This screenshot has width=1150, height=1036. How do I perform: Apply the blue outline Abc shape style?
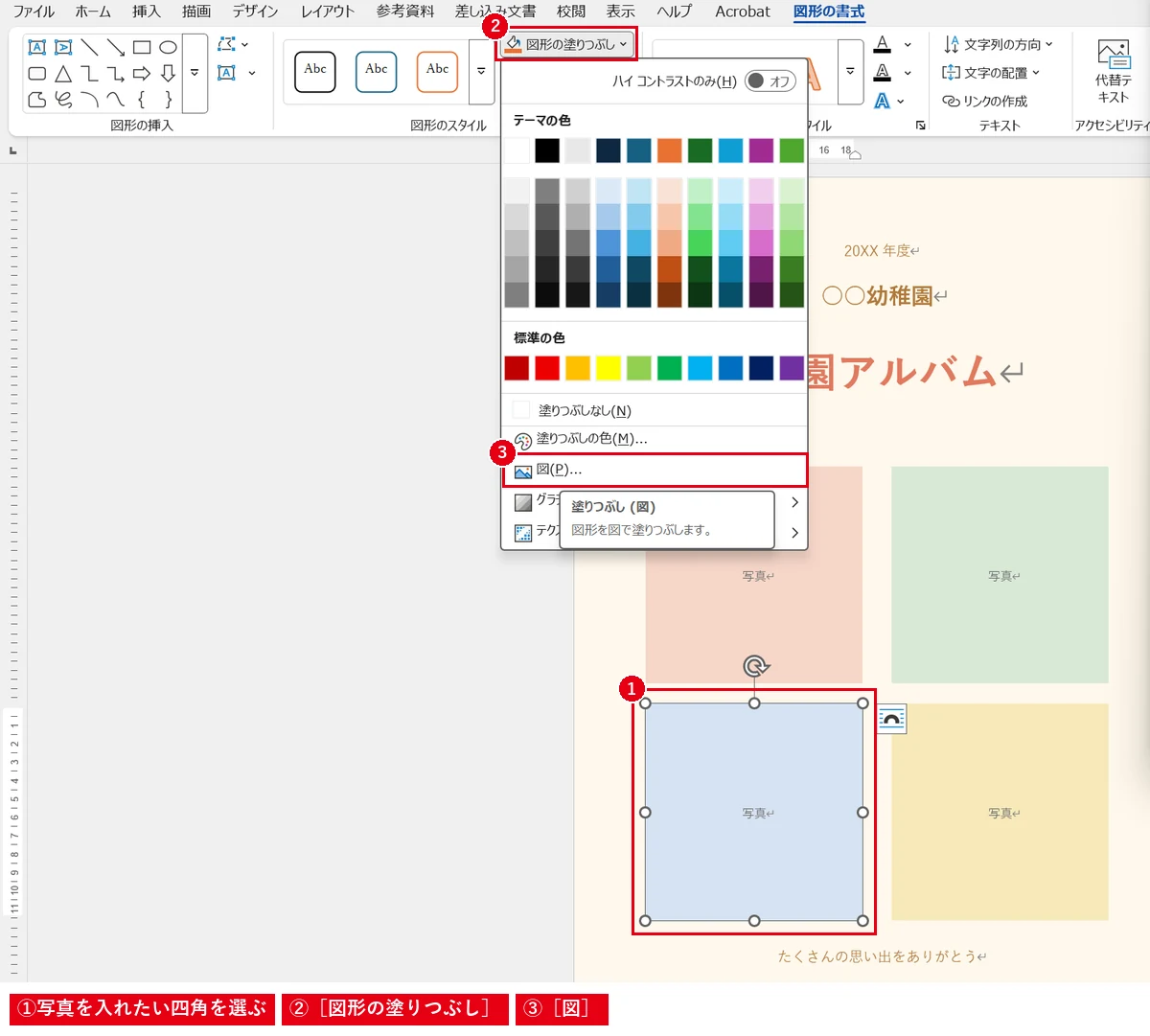tap(377, 72)
